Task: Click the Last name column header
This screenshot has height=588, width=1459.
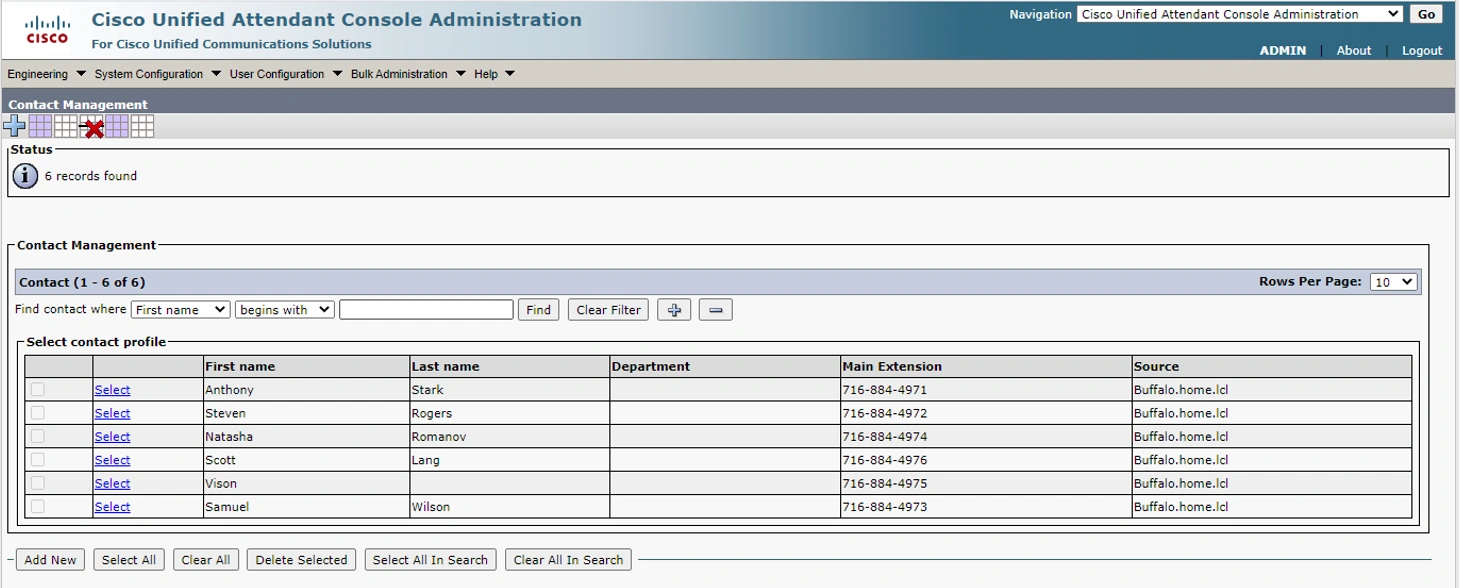Action: click(510, 367)
